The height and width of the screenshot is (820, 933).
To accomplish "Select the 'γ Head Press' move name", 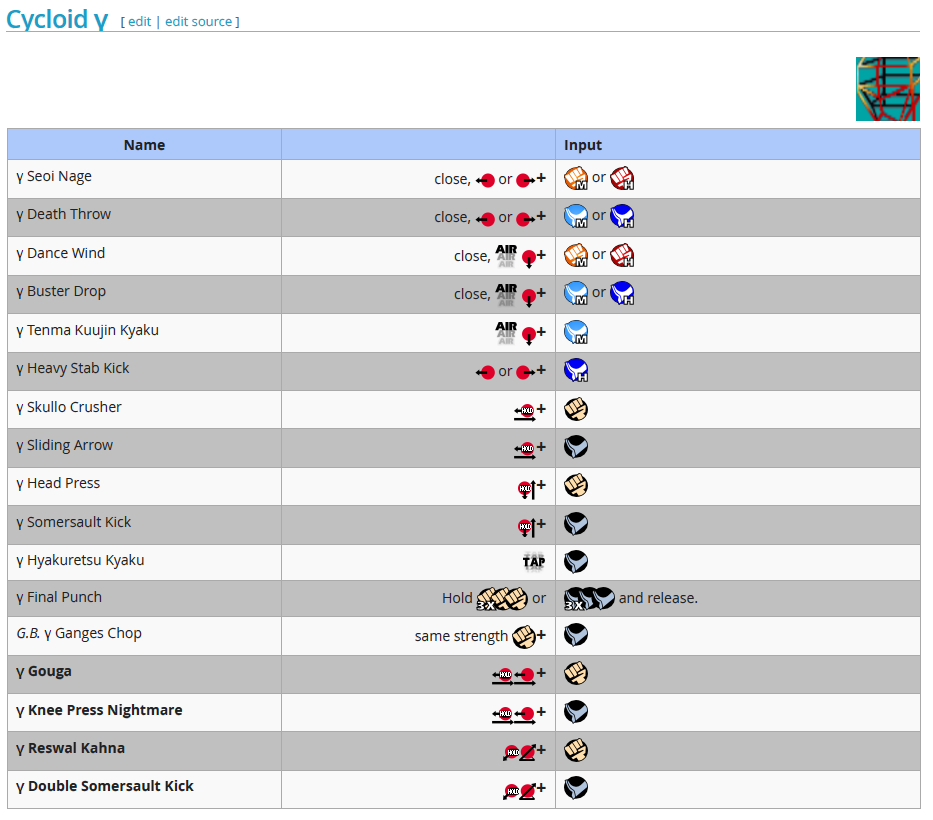I will [58, 483].
